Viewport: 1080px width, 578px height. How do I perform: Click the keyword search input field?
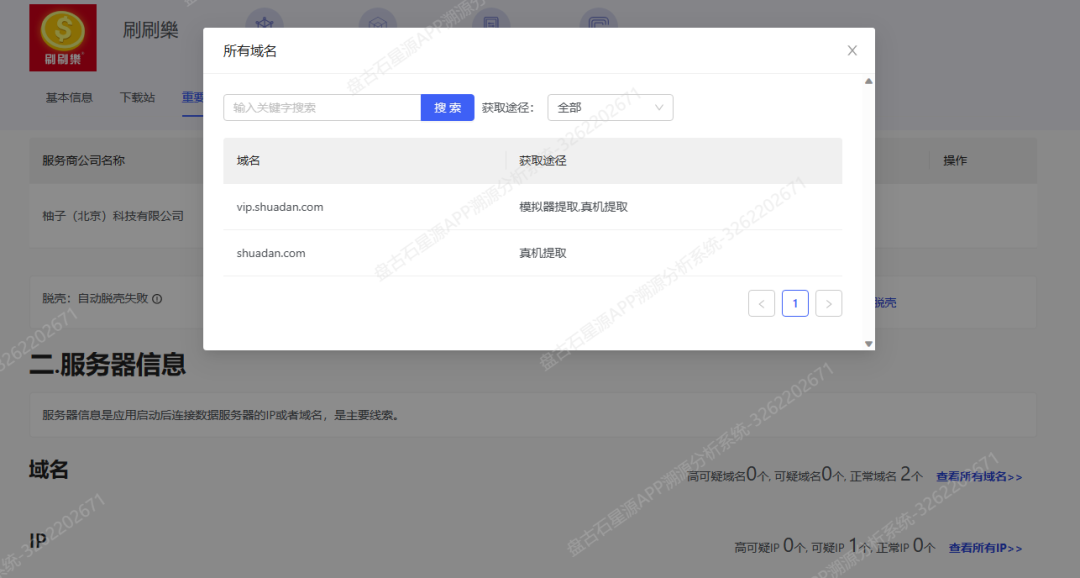pyautogui.click(x=320, y=107)
